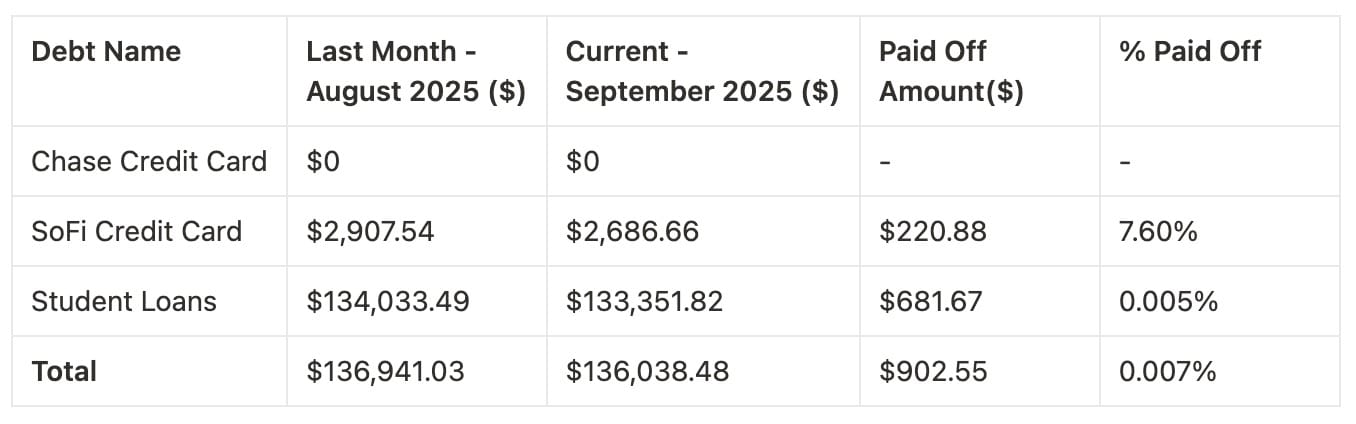Click the $2,686.66 SoFi September balance
Viewport: 1356px width, 424px height.
(x=632, y=231)
